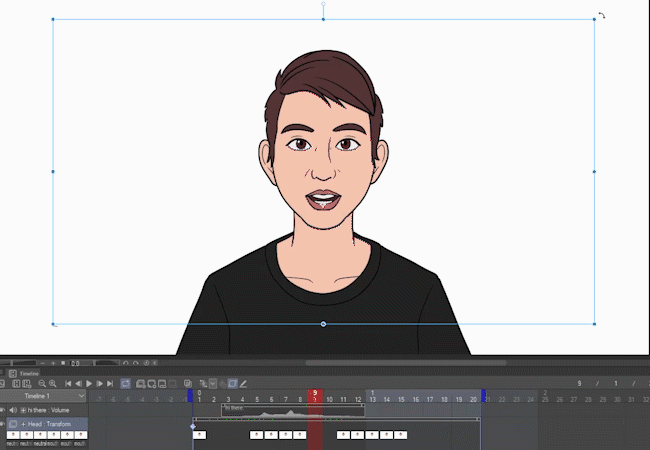Zoom in the timeline with magnifier plus
The height and width of the screenshot is (450, 650).
[52, 384]
